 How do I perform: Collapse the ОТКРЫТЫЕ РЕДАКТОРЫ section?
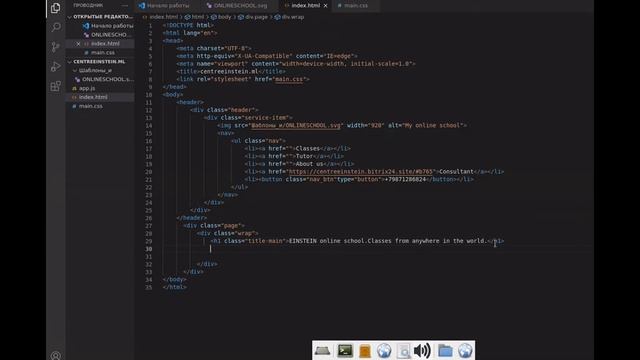coord(100,17)
